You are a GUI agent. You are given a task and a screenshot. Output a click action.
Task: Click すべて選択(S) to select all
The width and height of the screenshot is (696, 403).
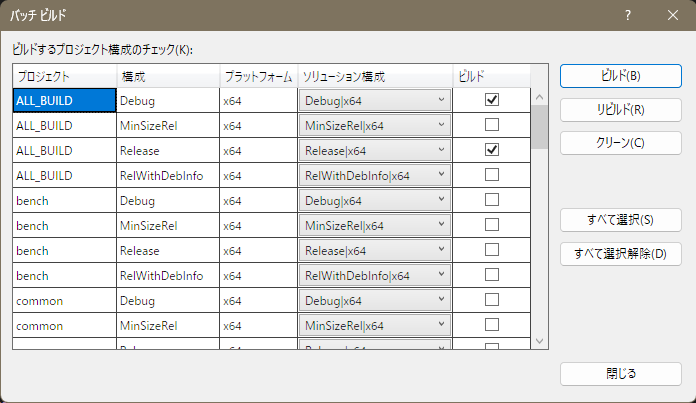click(x=621, y=220)
